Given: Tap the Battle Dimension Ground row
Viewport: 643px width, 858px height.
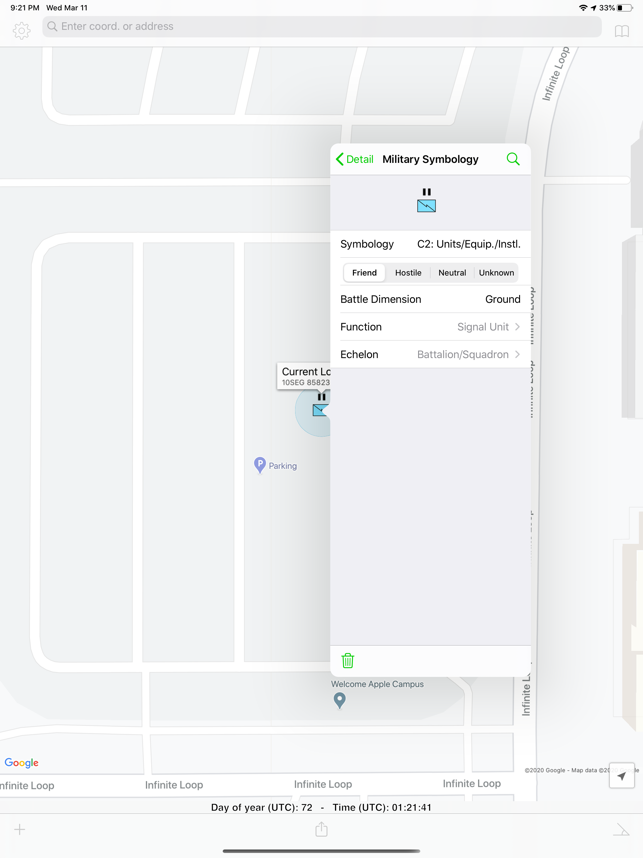Looking at the screenshot, I should point(430,299).
